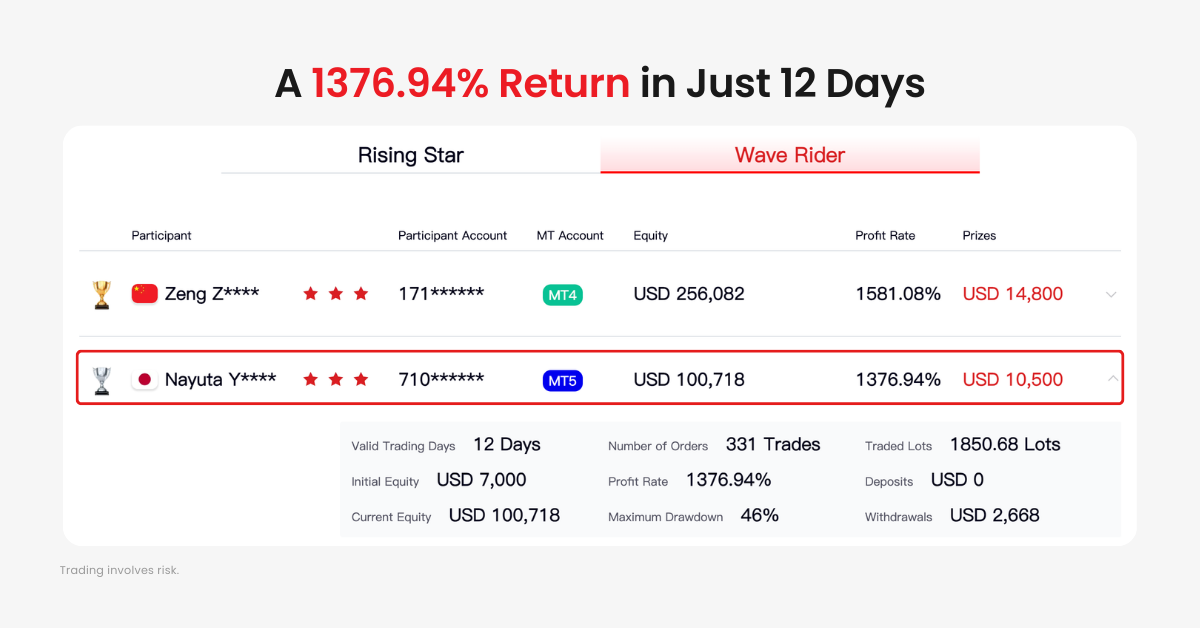Select the Wave Rider tab
The image size is (1200, 628).
click(x=789, y=155)
